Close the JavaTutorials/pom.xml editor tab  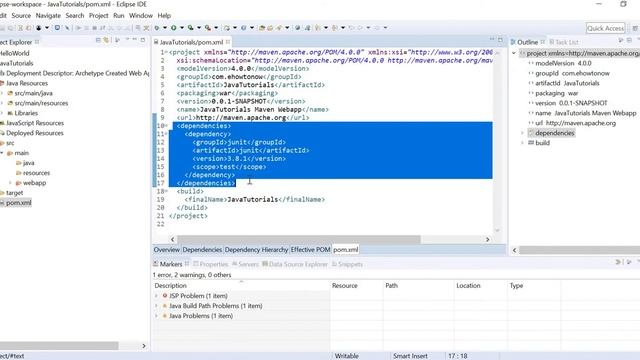point(228,42)
